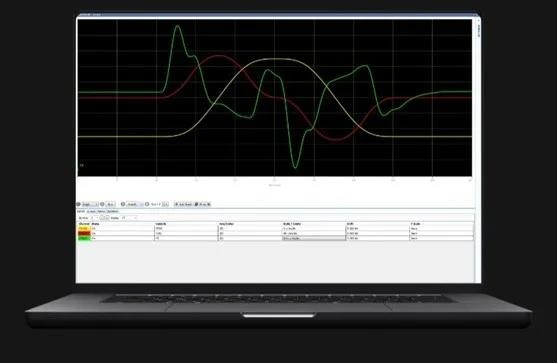Screen dimensions: 557x363
Task: Click the leftmost round icon in scope toolbar
Action: coord(78,204)
